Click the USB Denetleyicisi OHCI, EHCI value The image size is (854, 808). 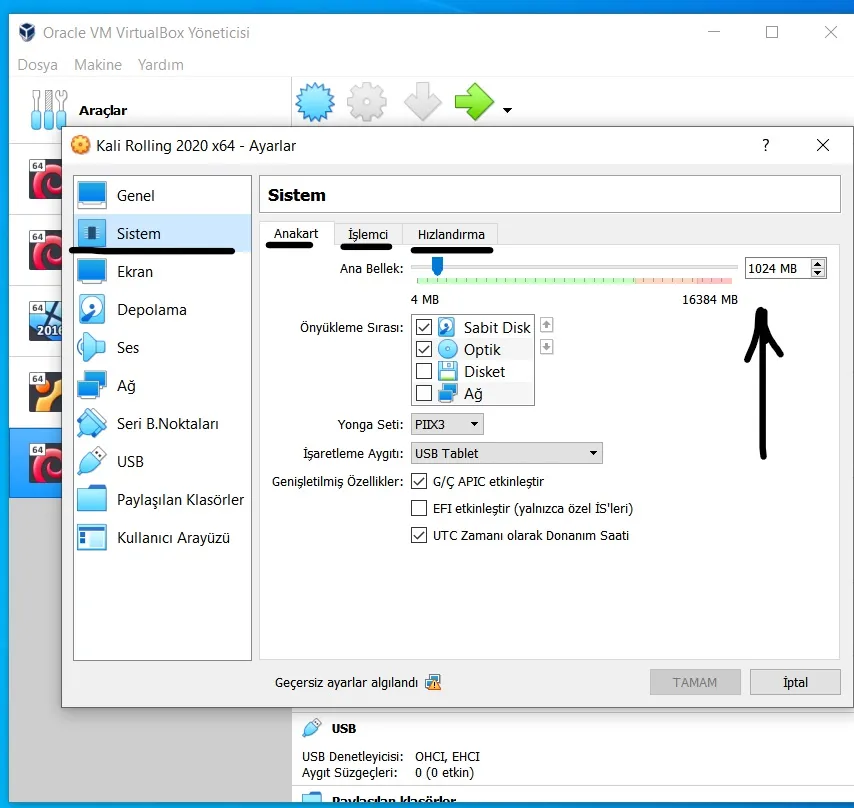pyautogui.click(x=447, y=757)
